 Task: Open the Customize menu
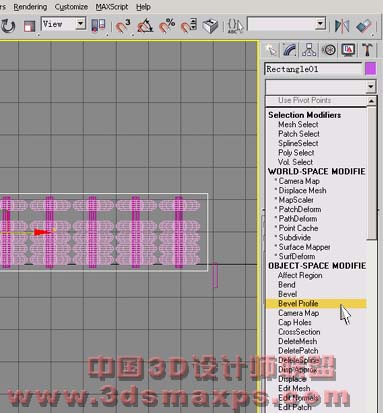(x=71, y=7)
